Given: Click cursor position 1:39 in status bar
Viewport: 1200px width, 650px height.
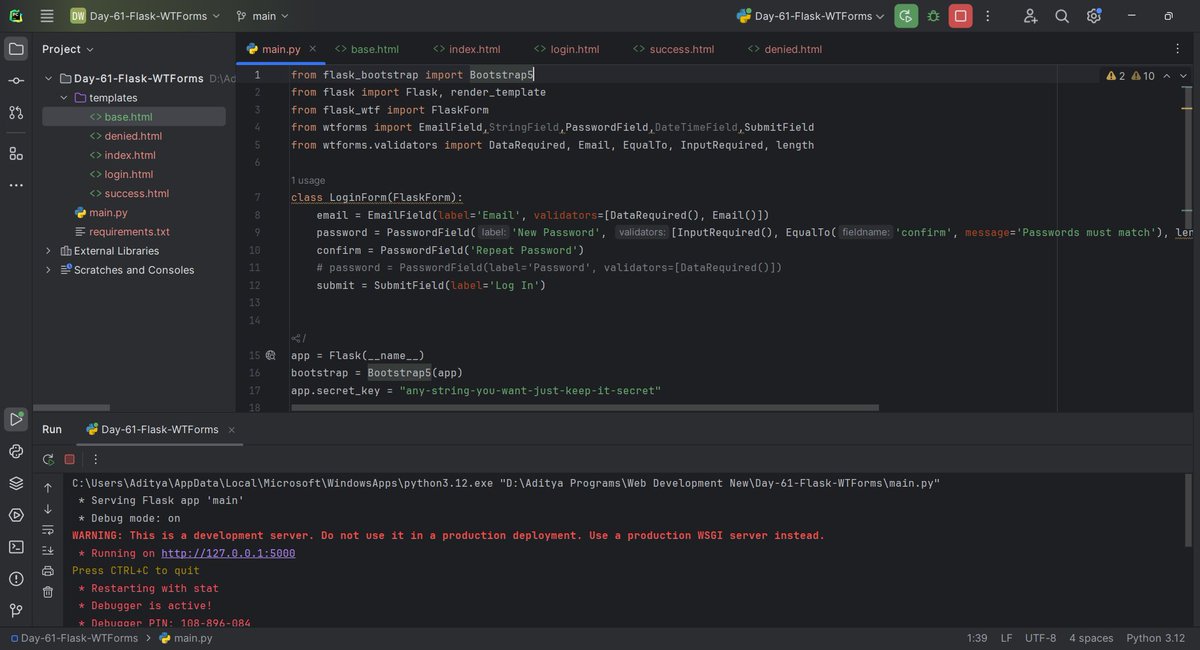Looking at the screenshot, I should [x=977, y=638].
